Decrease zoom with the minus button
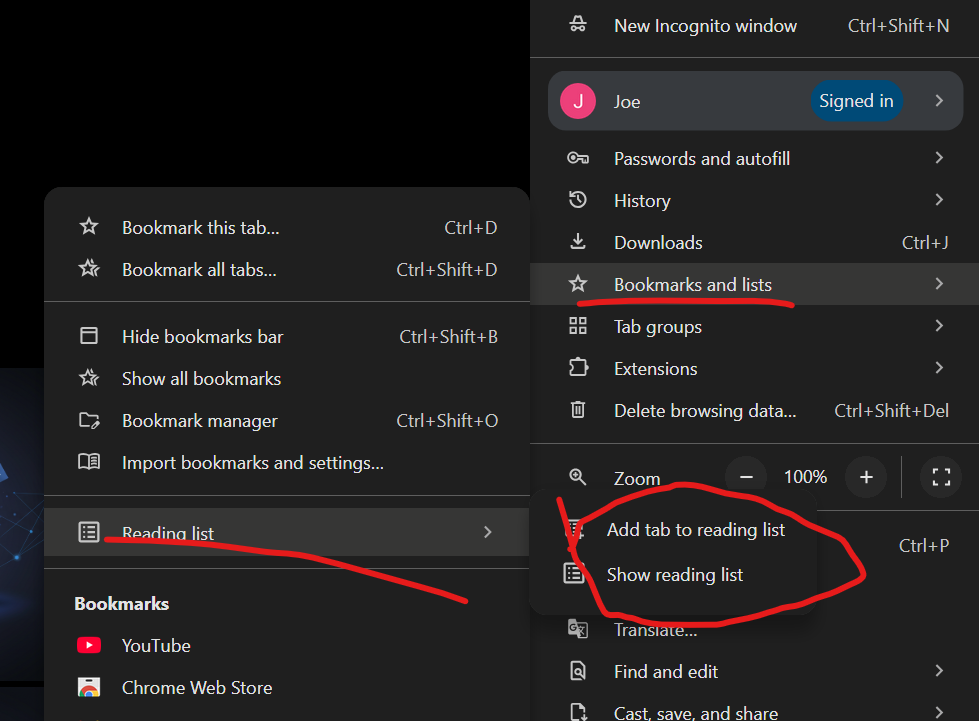Image resolution: width=979 pixels, height=721 pixels. (x=746, y=477)
